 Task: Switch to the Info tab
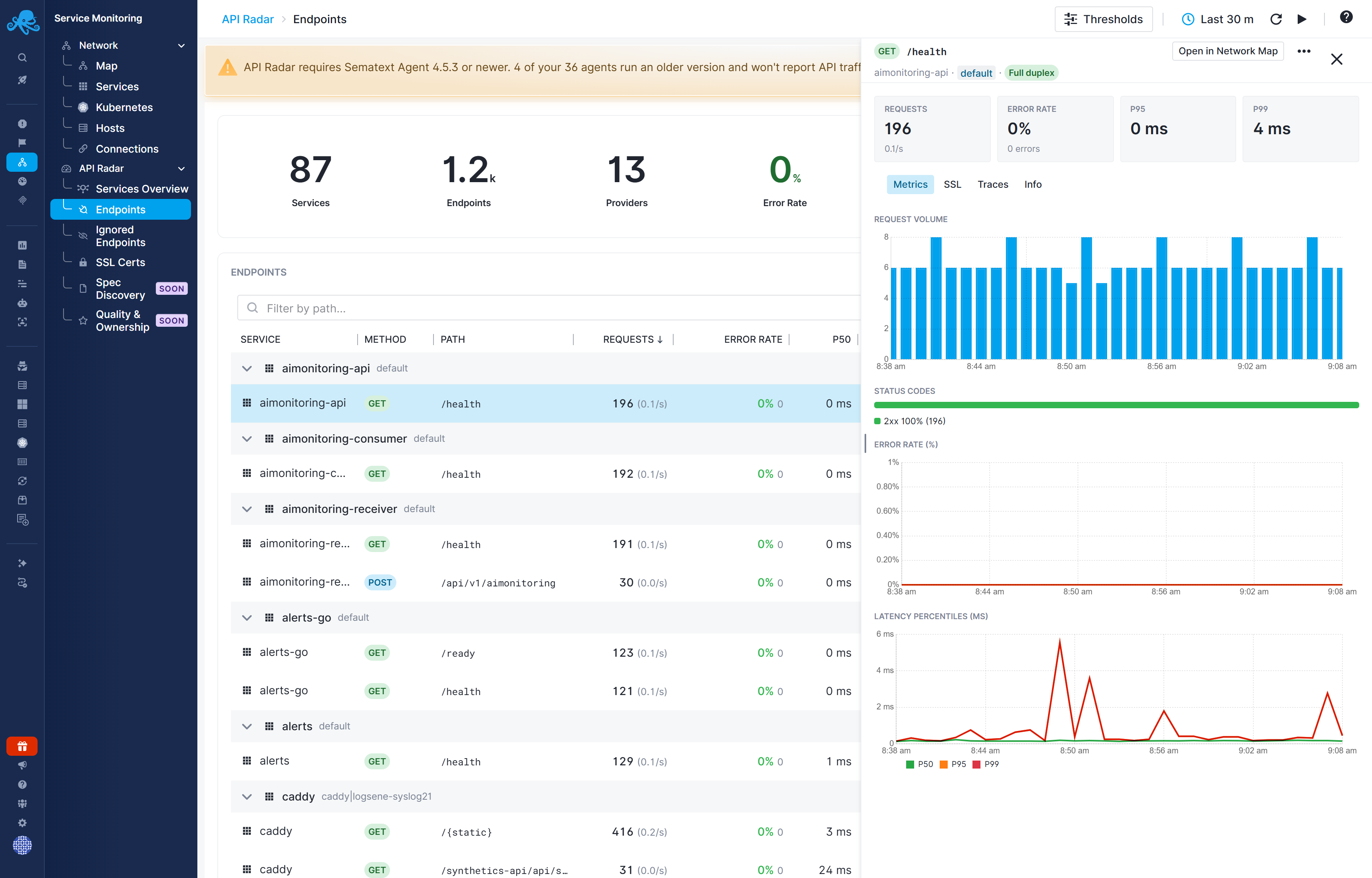click(x=1033, y=184)
